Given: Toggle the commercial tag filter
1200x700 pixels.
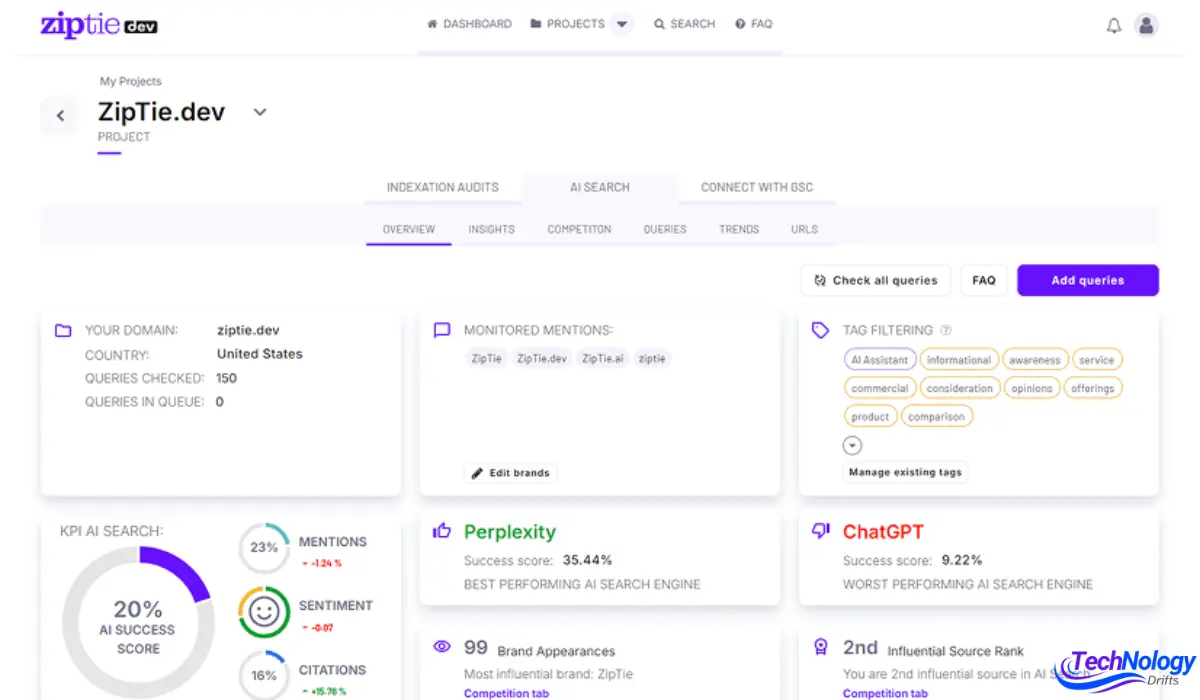Looking at the screenshot, I should pos(879,387).
